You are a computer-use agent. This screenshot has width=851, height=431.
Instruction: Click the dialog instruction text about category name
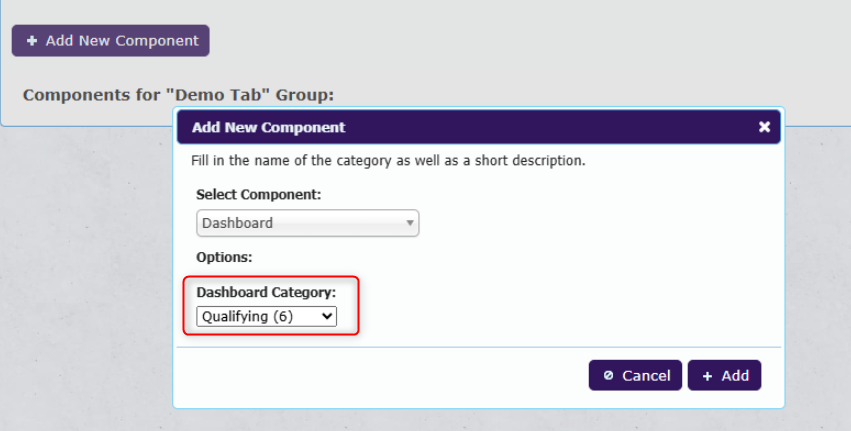click(389, 161)
